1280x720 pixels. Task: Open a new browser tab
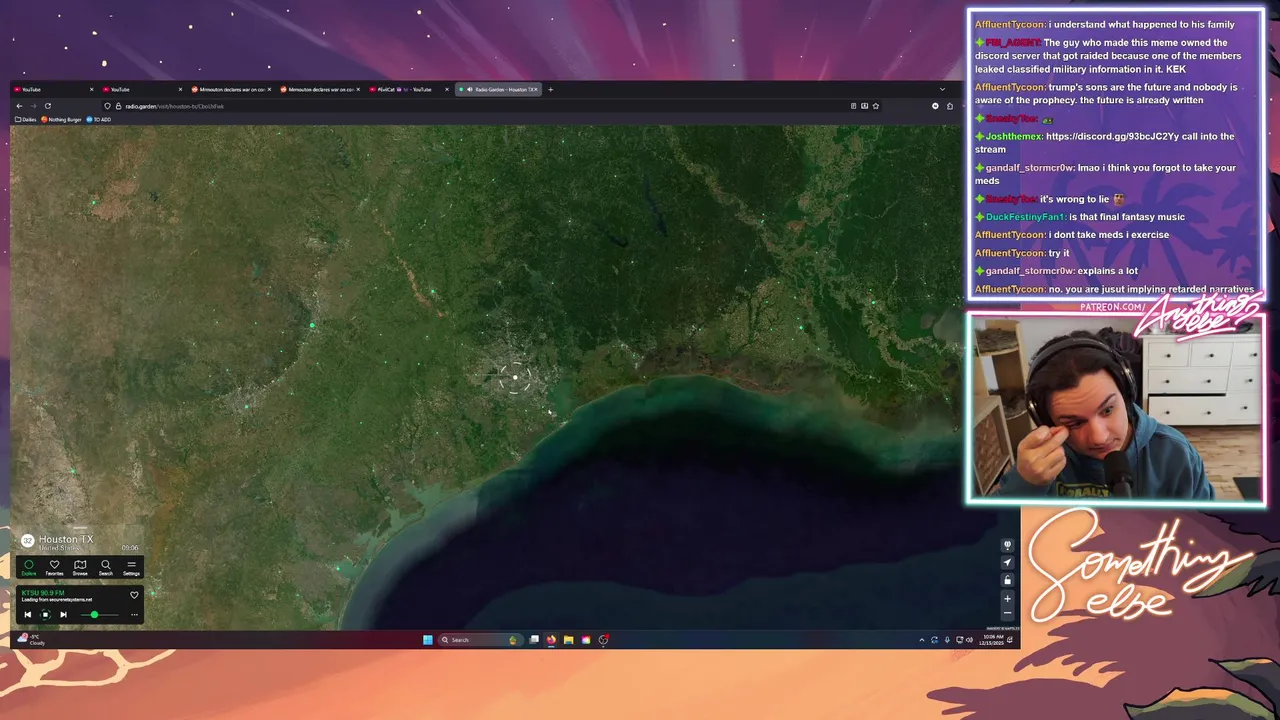pos(550,89)
